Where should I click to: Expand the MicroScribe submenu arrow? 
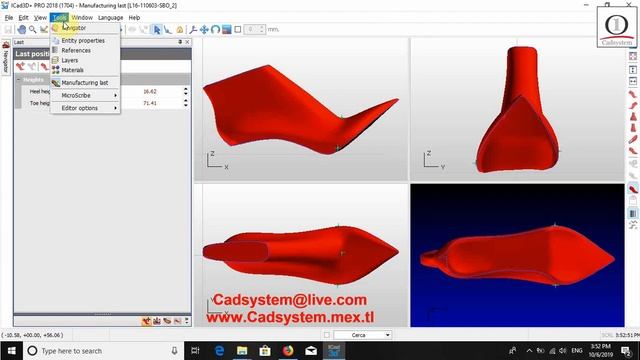(x=116, y=96)
